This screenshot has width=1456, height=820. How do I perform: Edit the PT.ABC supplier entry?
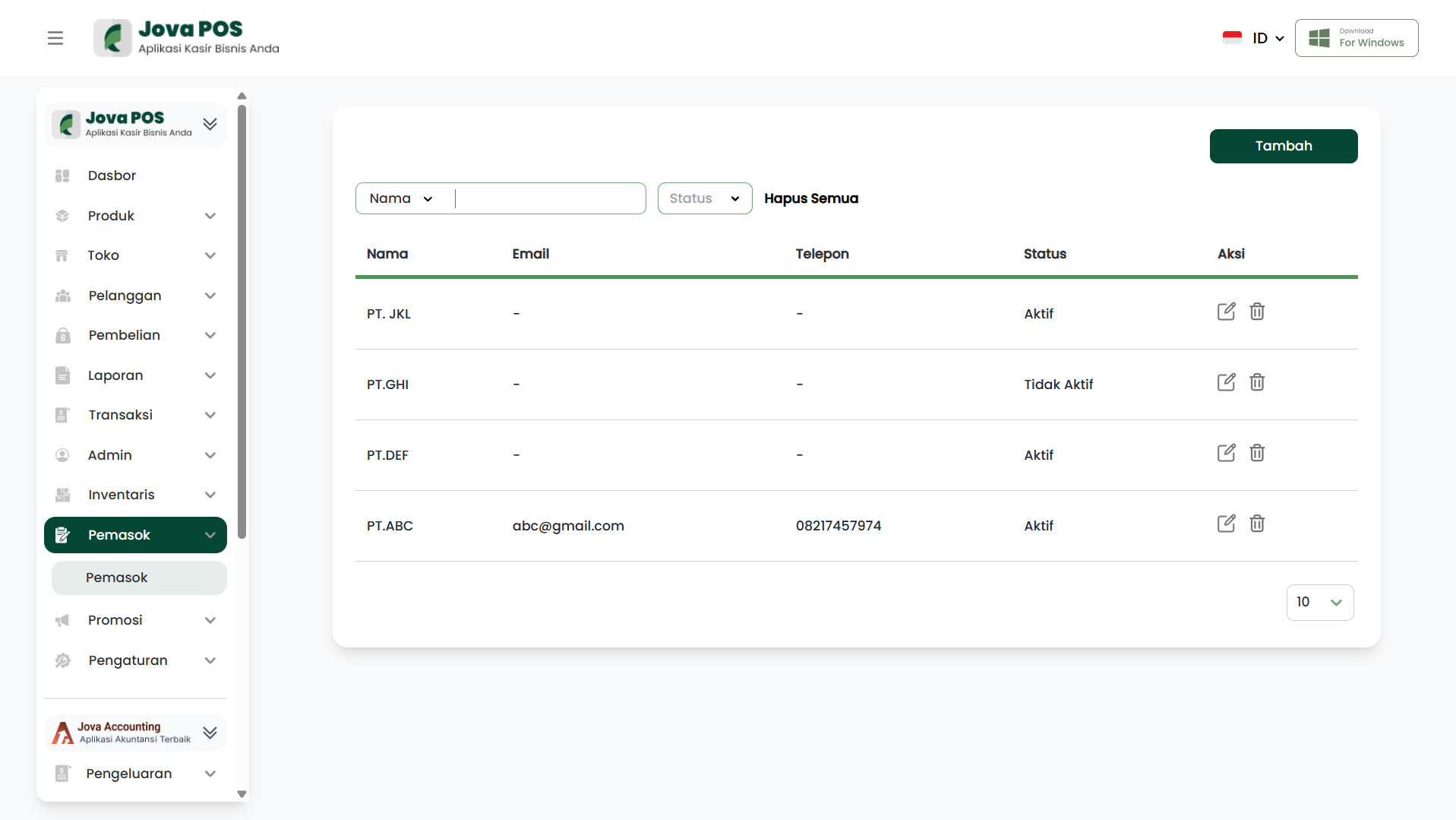coord(1226,524)
